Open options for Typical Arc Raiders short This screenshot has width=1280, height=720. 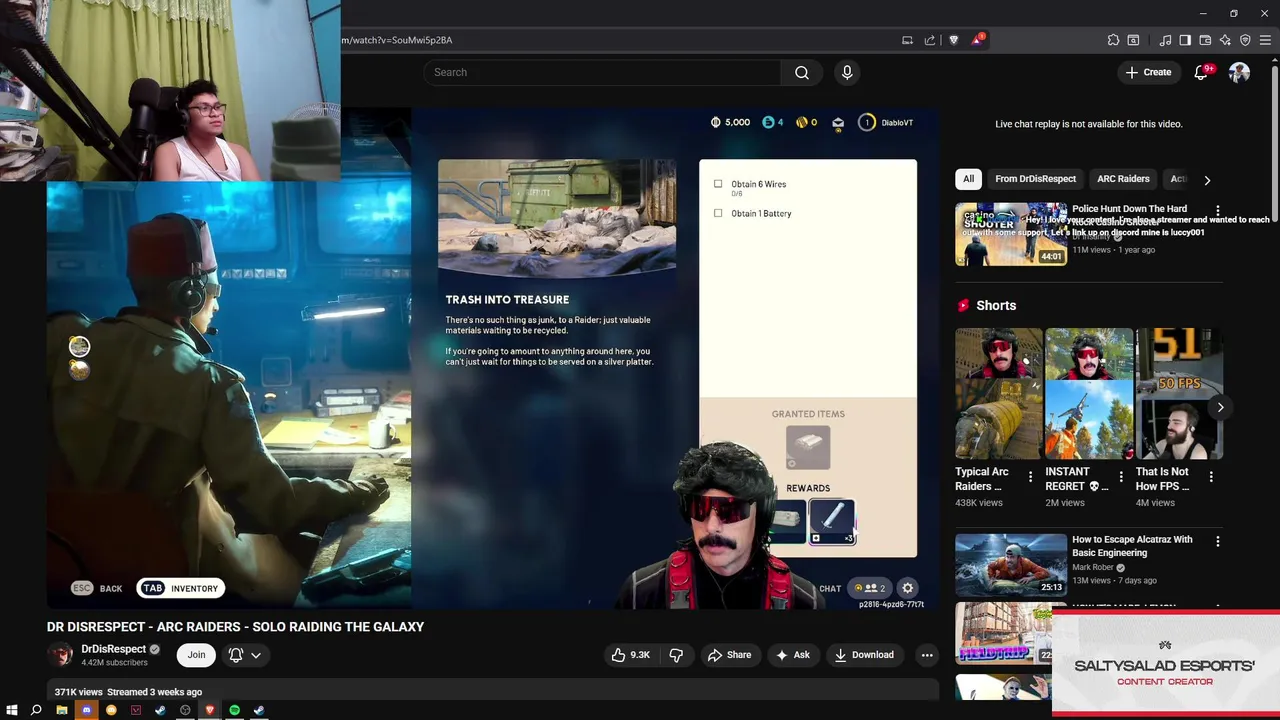(1030, 478)
